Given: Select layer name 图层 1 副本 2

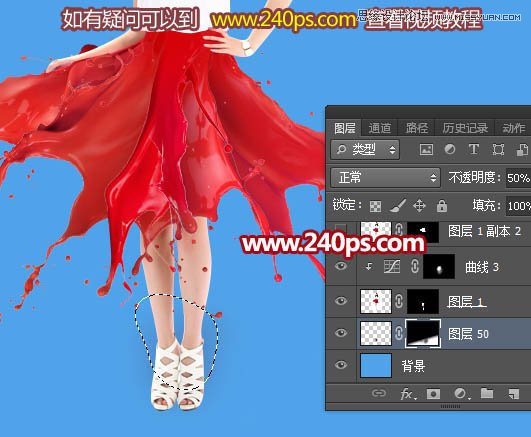Looking at the screenshot, I should click(x=484, y=231).
